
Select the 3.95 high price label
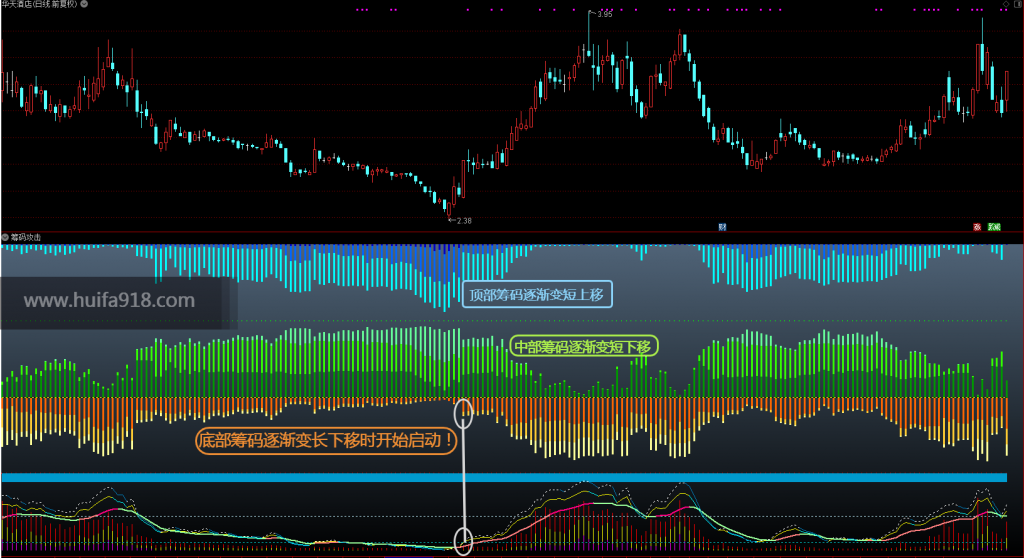[x=604, y=14]
